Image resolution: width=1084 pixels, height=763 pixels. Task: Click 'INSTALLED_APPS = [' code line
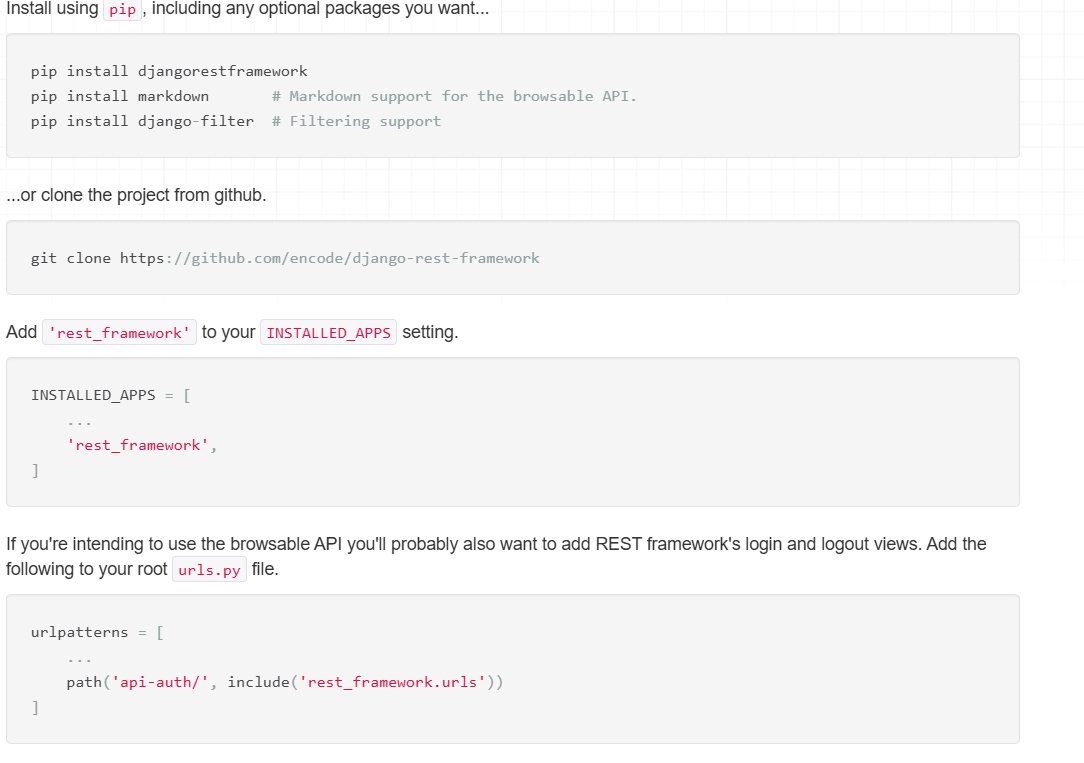click(111, 395)
